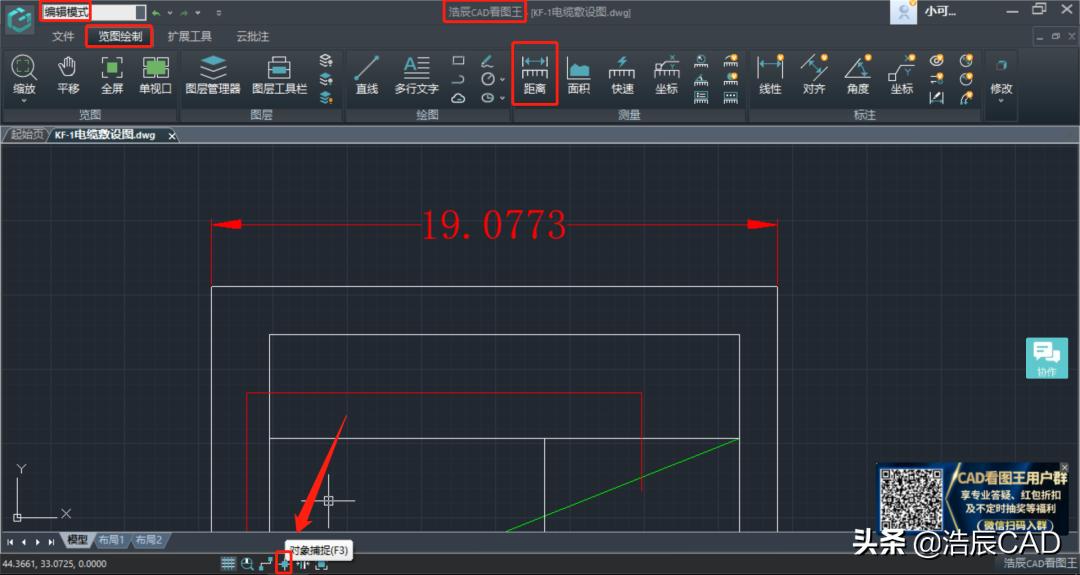Image resolution: width=1080 pixels, height=575 pixels.
Task: Click the coordinates readout 44.3661, 33.0725, 0.0000
Action: click(55, 564)
